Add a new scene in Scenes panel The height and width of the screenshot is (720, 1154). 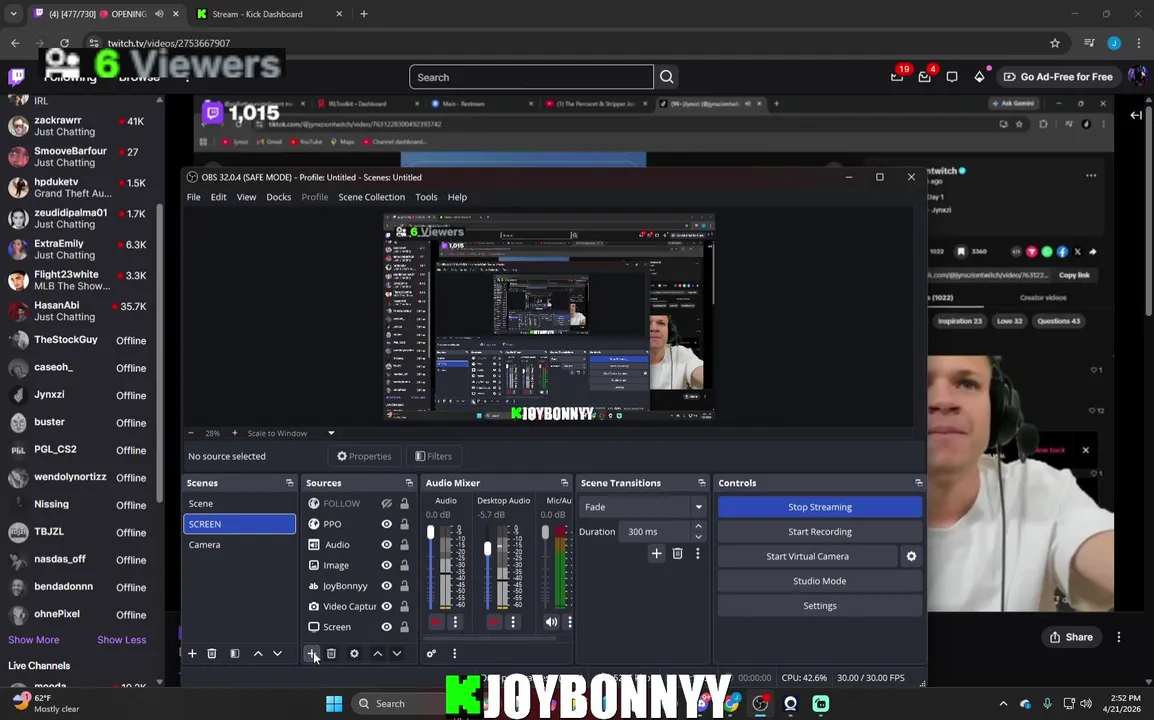click(192, 653)
